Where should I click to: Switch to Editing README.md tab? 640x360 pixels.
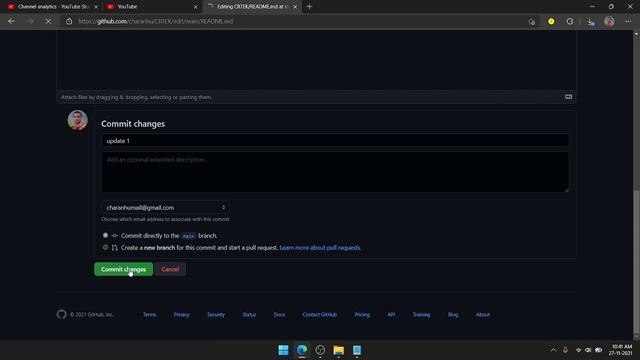click(252, 7)
